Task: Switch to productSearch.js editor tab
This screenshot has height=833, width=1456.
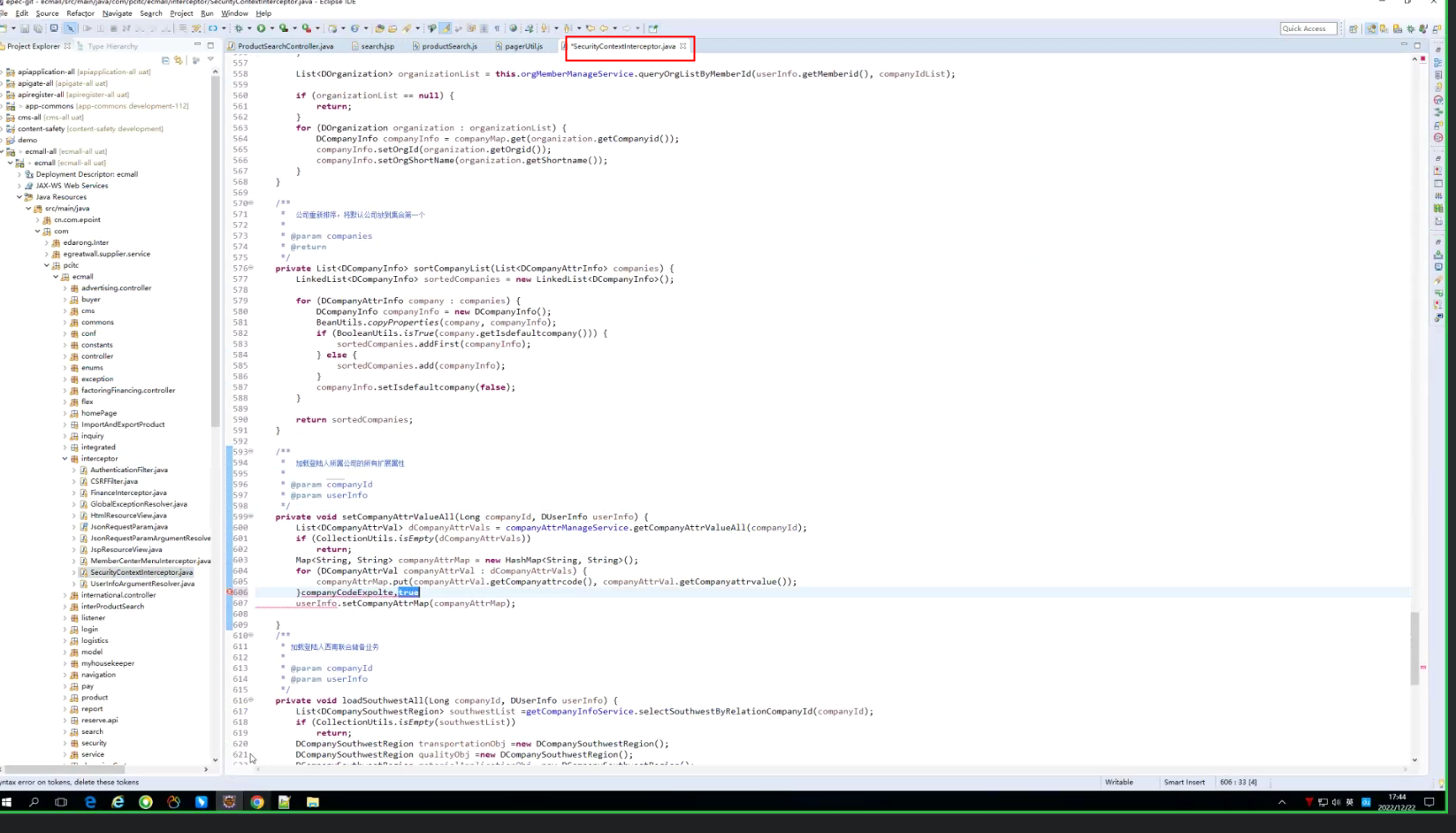Action: coord(445,46)
